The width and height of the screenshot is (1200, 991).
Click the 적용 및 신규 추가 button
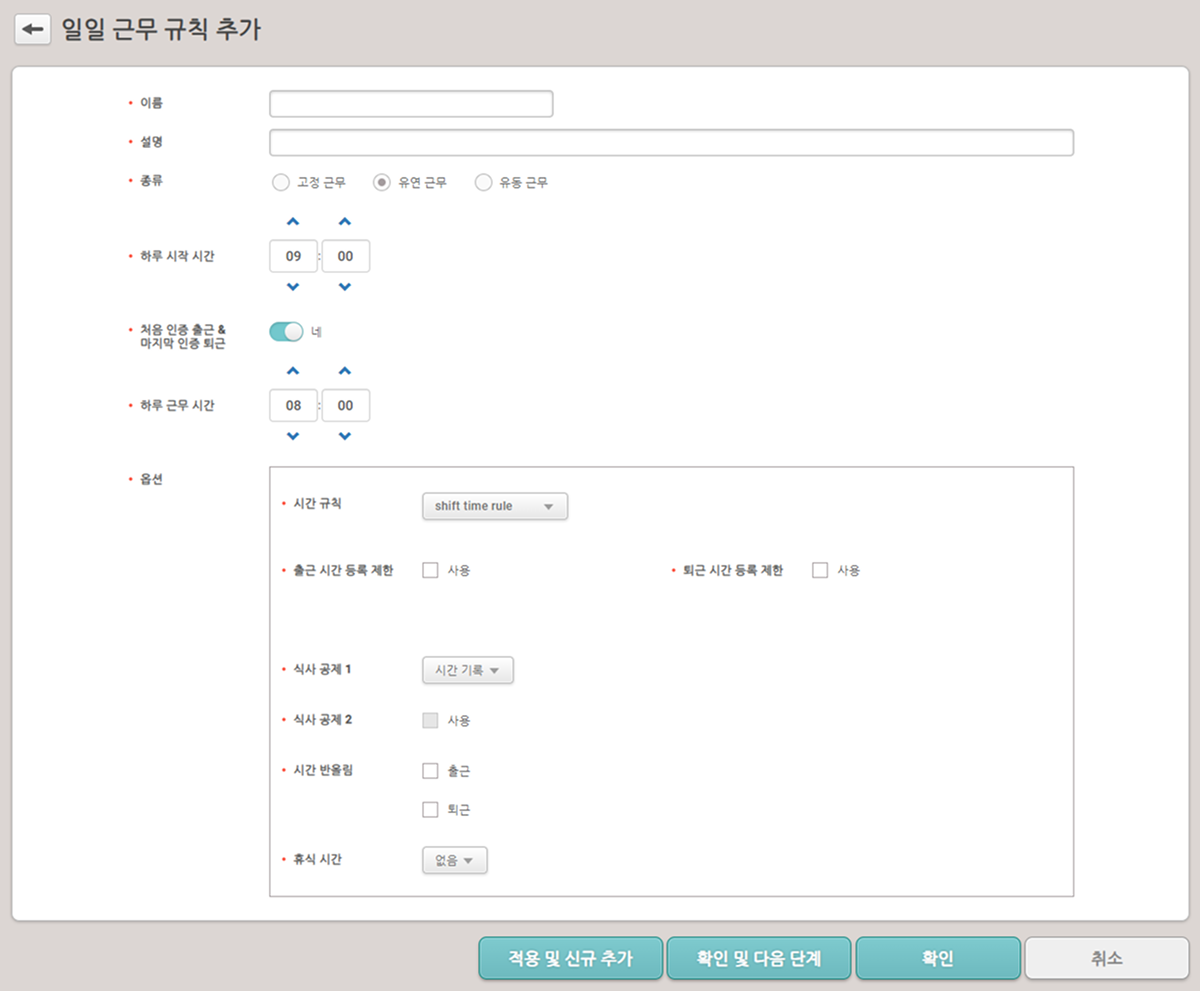[x=571, y=958]
